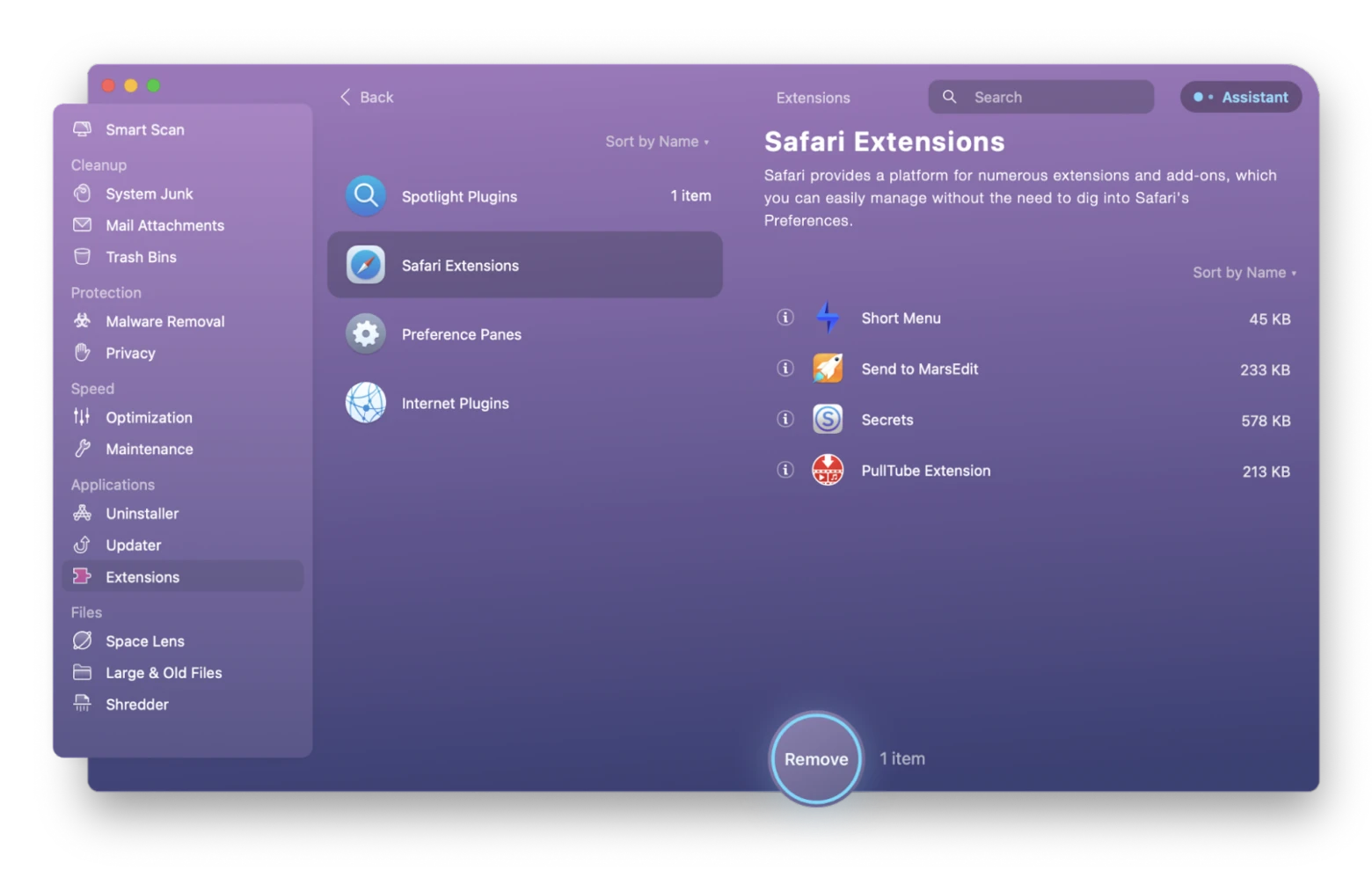The width and height of the screenshot is (1372, 878).
Task: Go Back using the chevron button
Action: coord(367,97)
